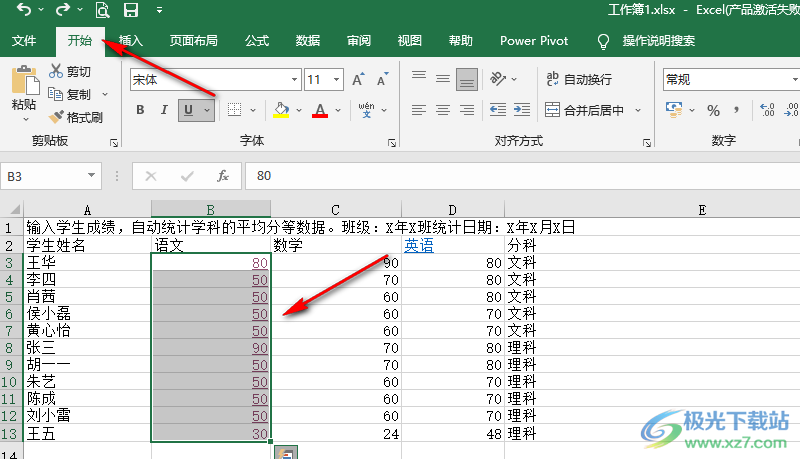
Task: Open Clipboard group dialog launcher
Action: click(114, 143)
